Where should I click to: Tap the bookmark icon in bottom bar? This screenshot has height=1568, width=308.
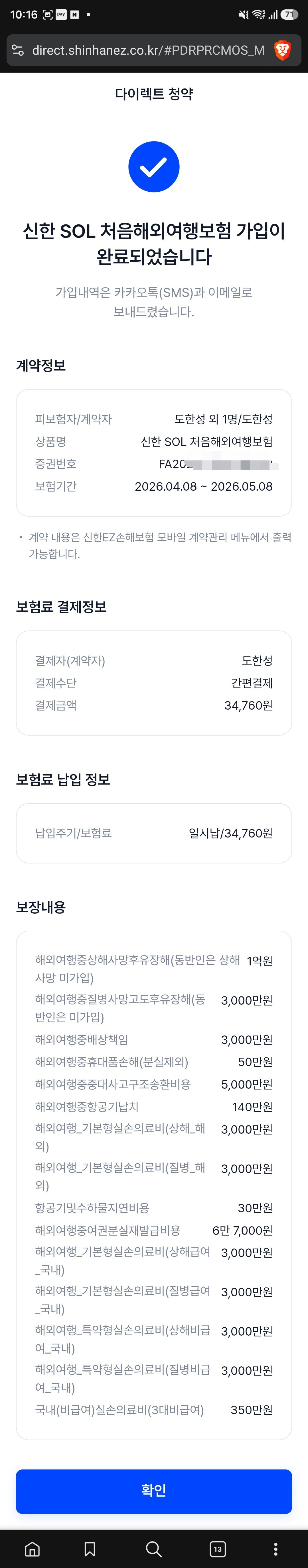point(90,1549)
